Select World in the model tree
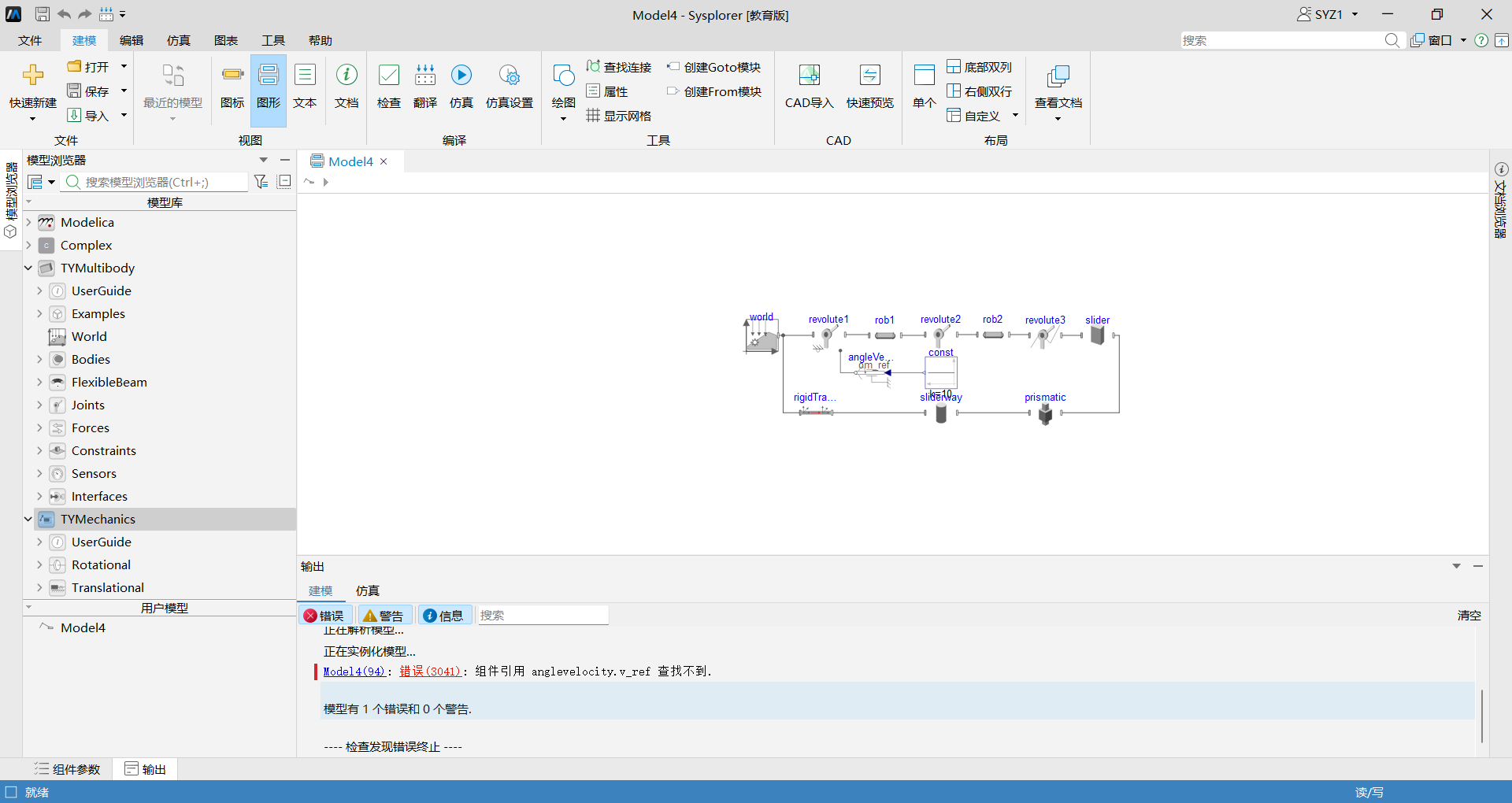This screenshot has width=1512, height=803. [89, 336]
